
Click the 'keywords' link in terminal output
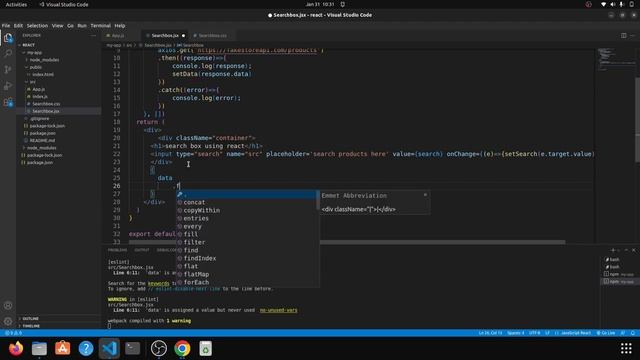pos(158,283)
